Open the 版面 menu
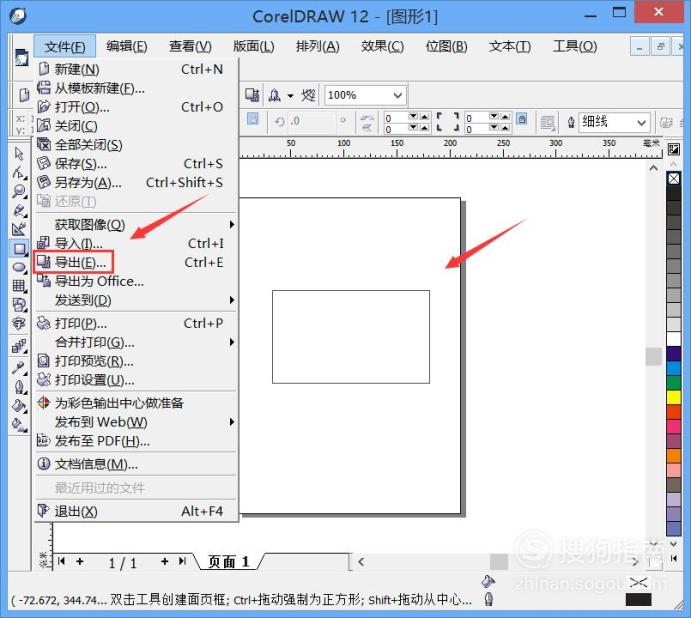The width and height of the screenshot is (691, 618). click(x=253, y=46)
